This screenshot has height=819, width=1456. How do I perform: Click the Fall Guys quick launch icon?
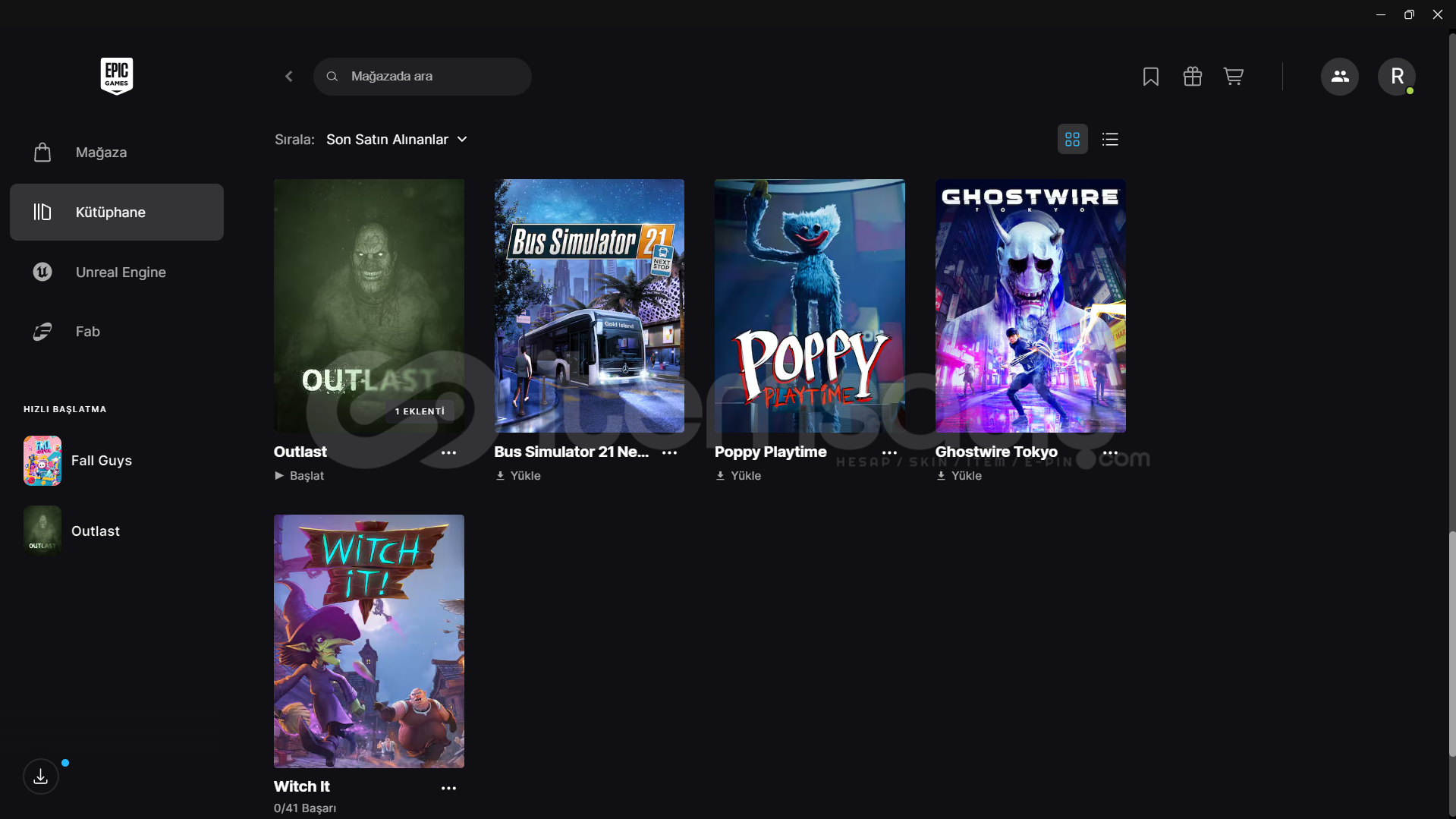[x=42, y=461]
